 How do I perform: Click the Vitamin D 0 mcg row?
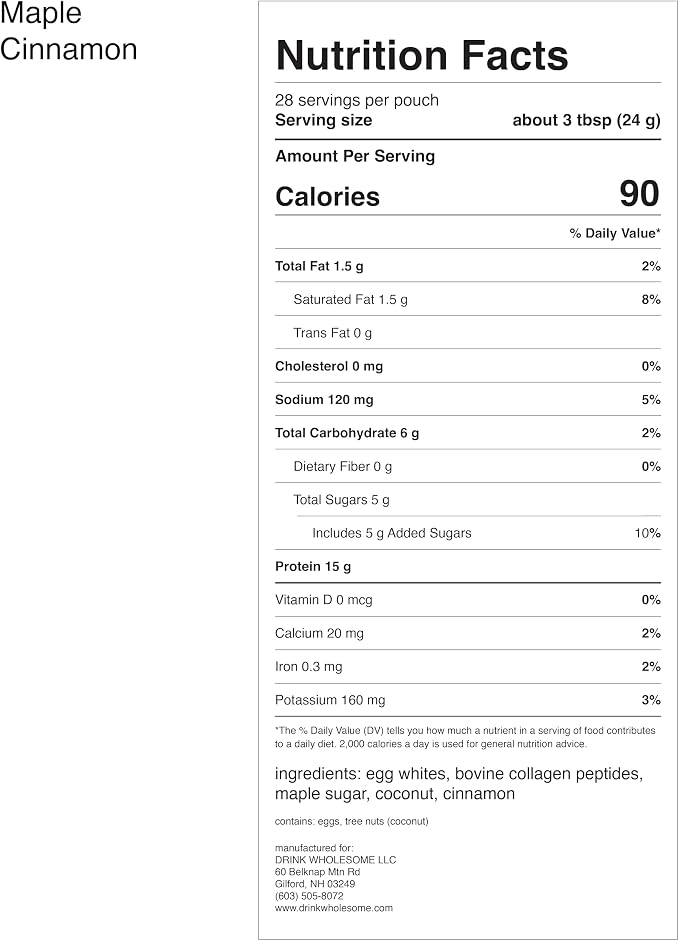[x=468, y=600]
